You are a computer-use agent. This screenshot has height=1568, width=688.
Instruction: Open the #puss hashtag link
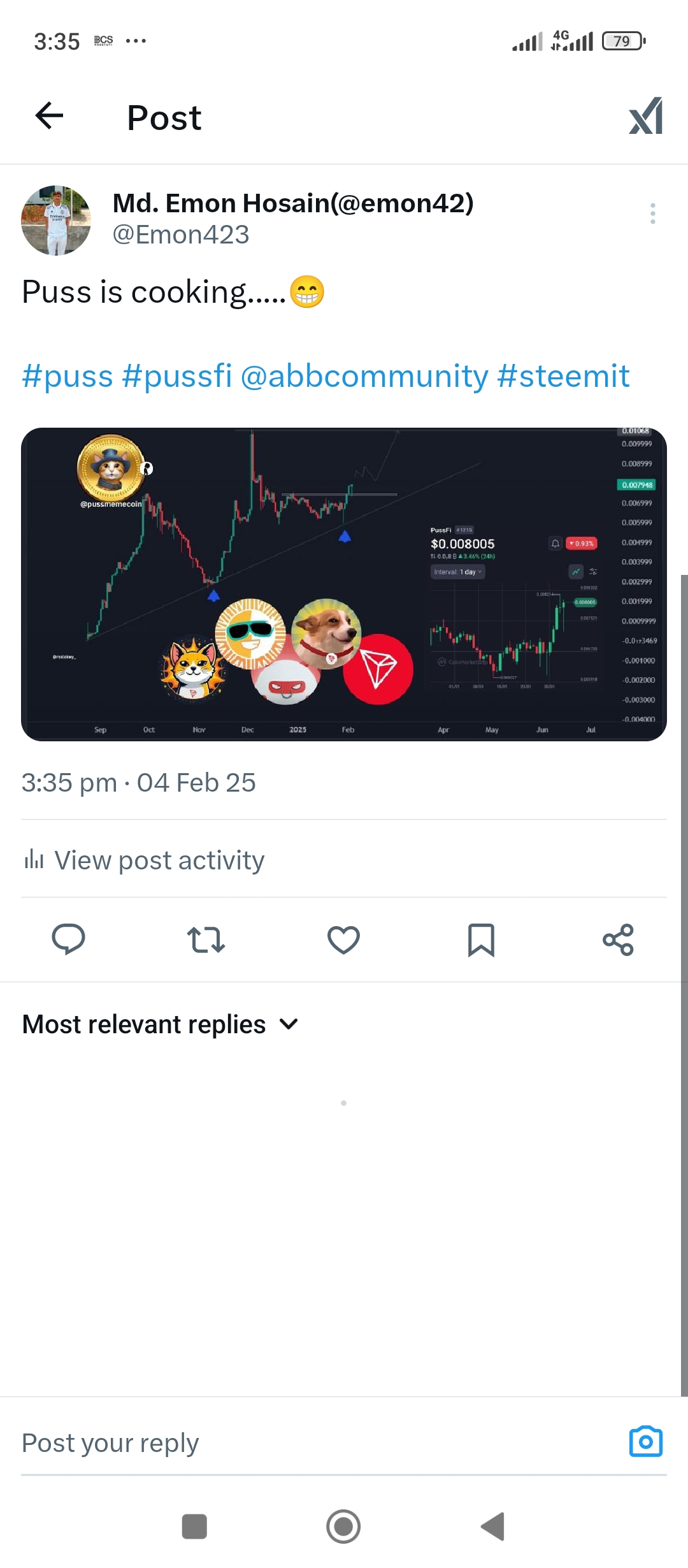[68, 376]
